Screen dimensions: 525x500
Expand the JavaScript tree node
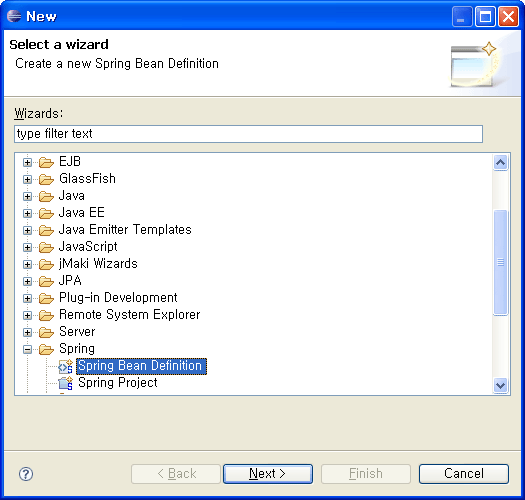[27, 247]
